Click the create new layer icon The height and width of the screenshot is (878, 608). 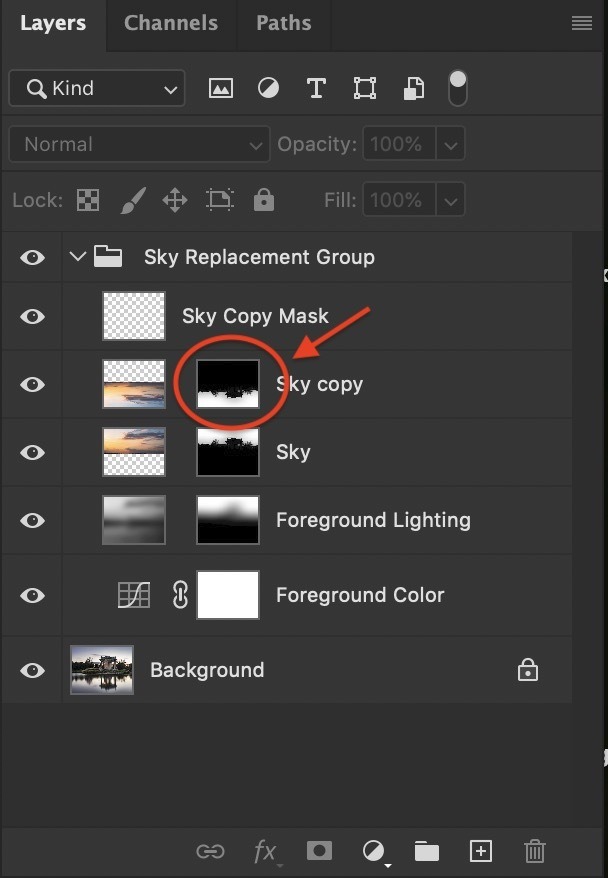[481, 851]
